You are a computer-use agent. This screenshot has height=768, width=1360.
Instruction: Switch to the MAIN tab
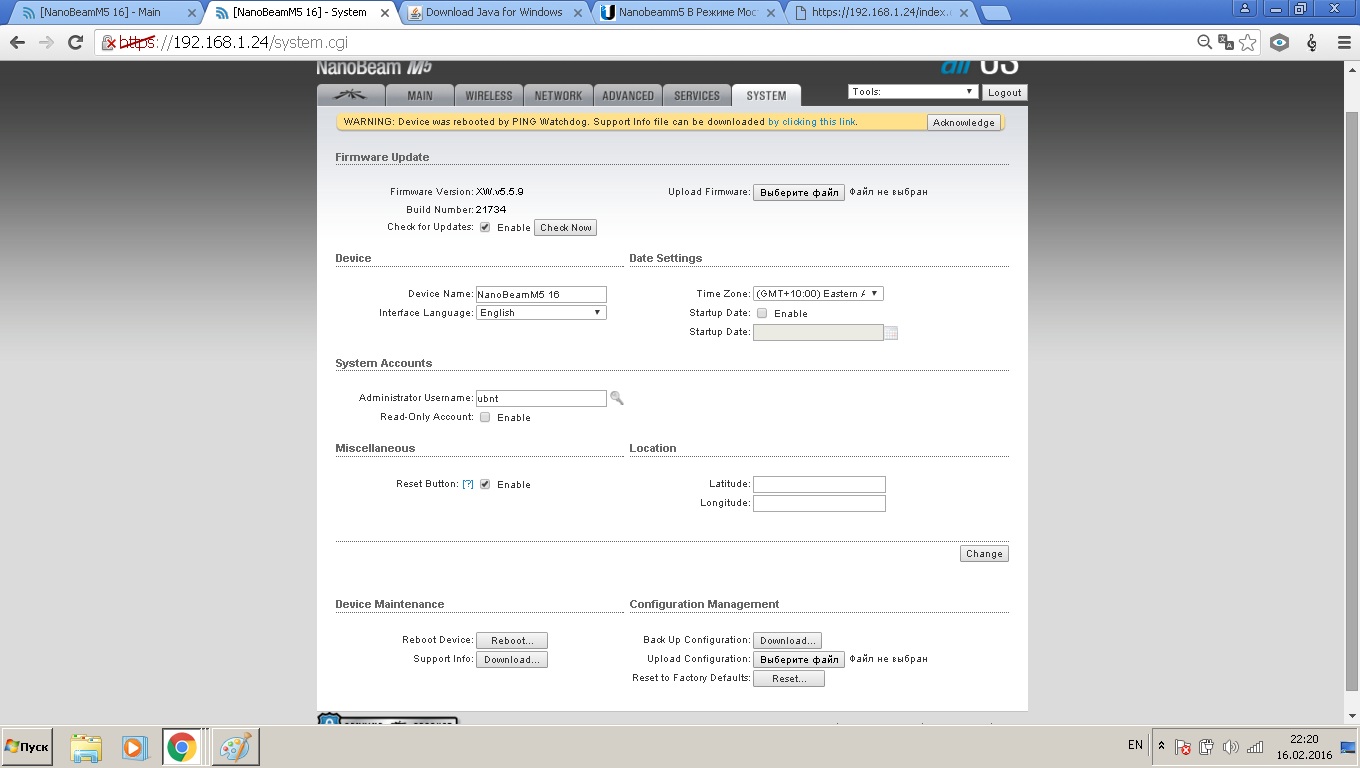420,95
